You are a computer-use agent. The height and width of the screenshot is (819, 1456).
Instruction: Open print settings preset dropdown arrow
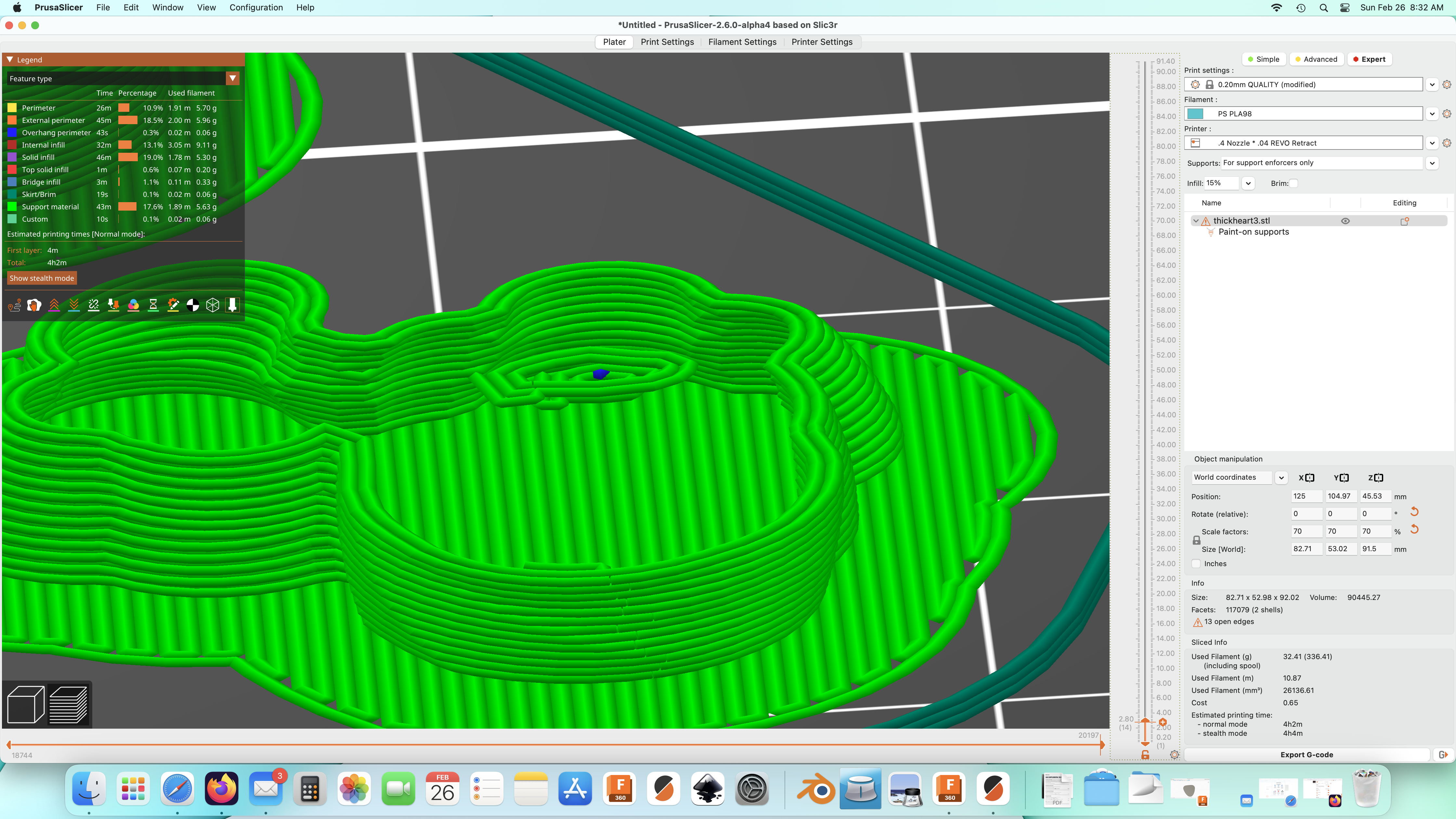point(1432,85)
